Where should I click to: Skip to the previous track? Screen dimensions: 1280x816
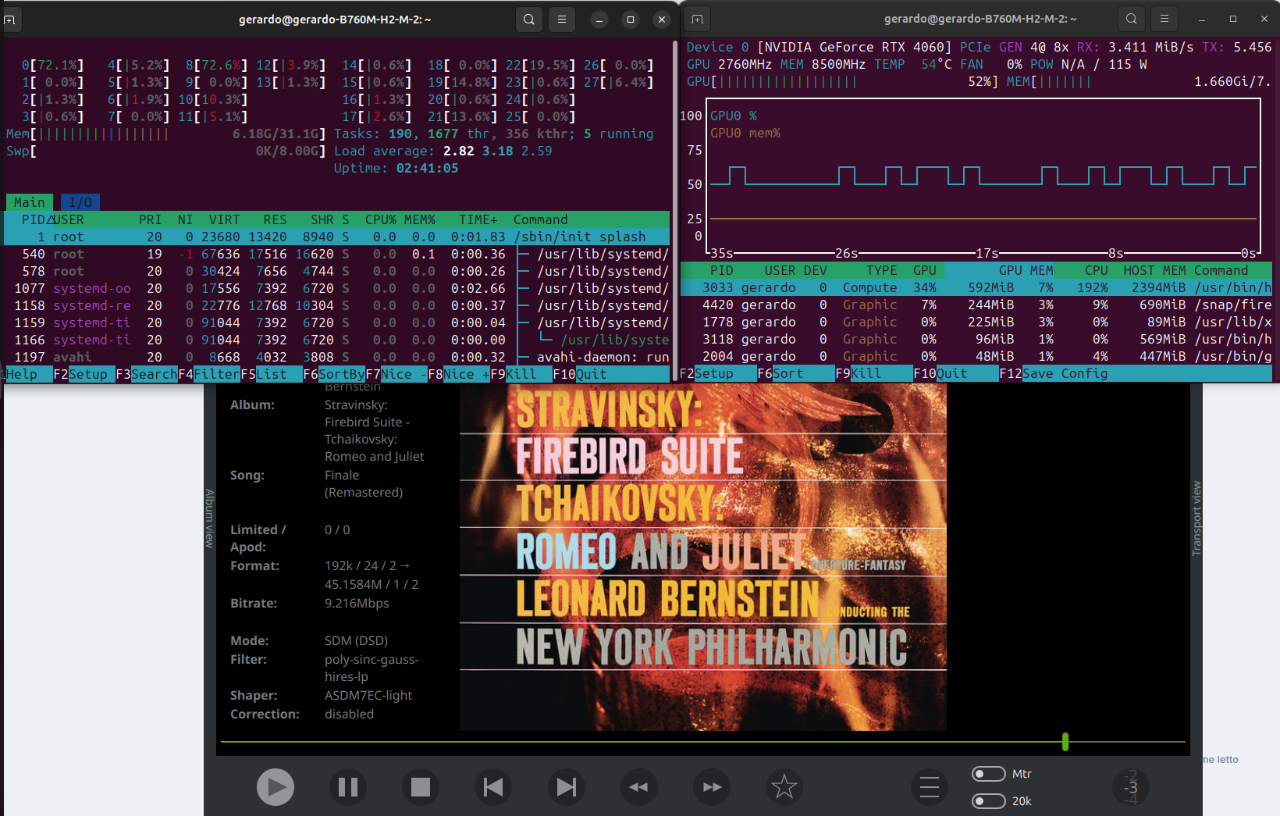pos(493,787)
